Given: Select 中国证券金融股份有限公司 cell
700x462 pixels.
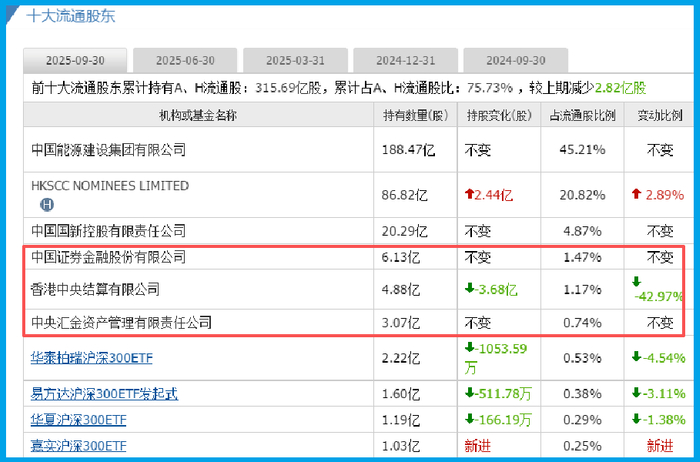Looking at the screenshot, I should 108,257.
